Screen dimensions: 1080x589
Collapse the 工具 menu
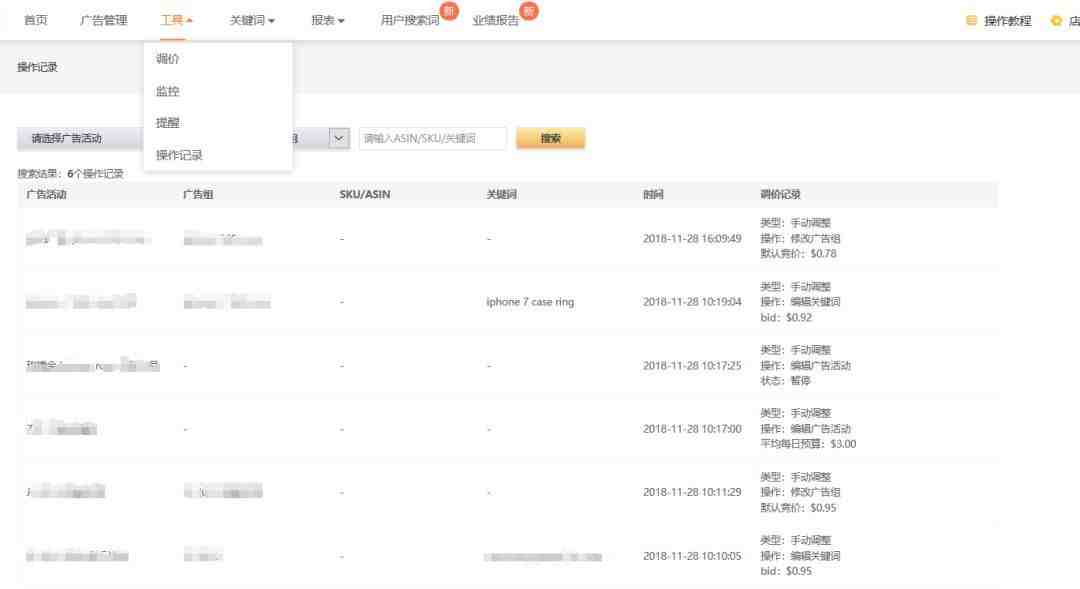tap(177, 21)
